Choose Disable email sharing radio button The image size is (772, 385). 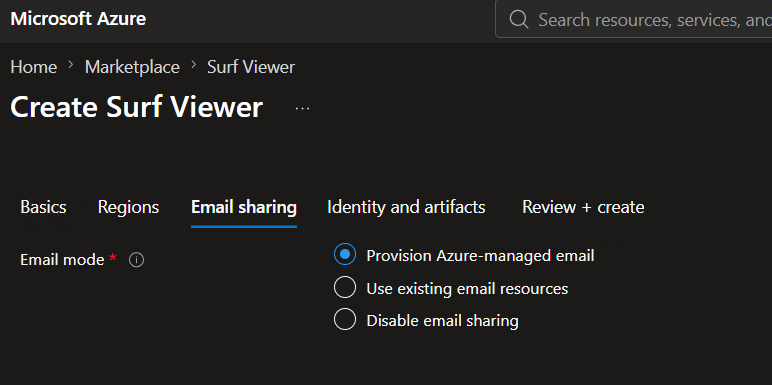point(345,320)
